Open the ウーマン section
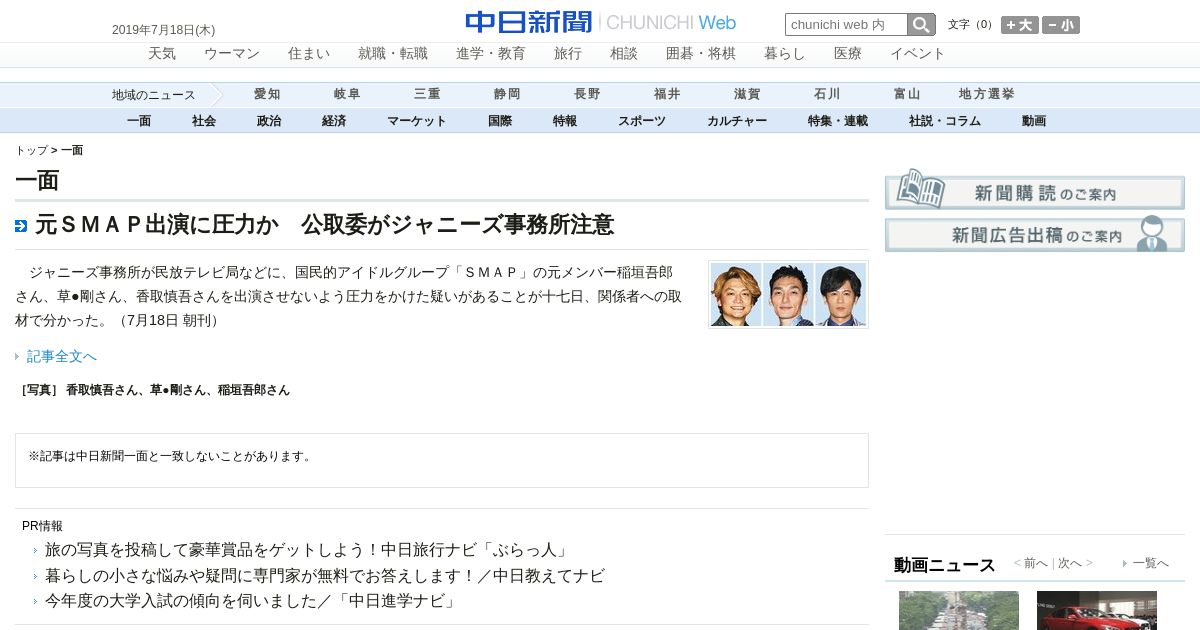This screenshot has width=1200, height=630. tap(232, 54)
